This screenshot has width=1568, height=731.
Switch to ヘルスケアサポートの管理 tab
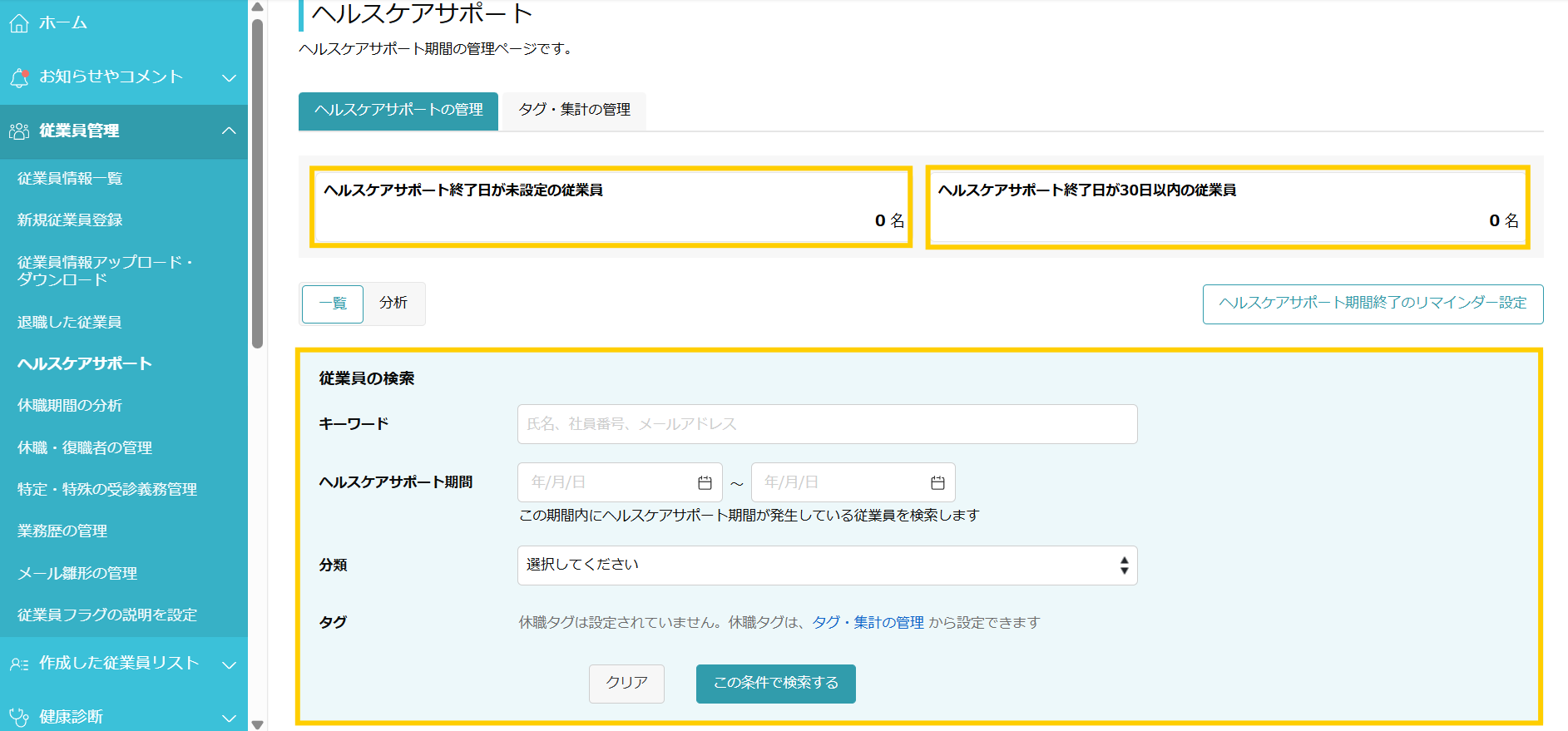pyautogui.click(x=398, y=111)
